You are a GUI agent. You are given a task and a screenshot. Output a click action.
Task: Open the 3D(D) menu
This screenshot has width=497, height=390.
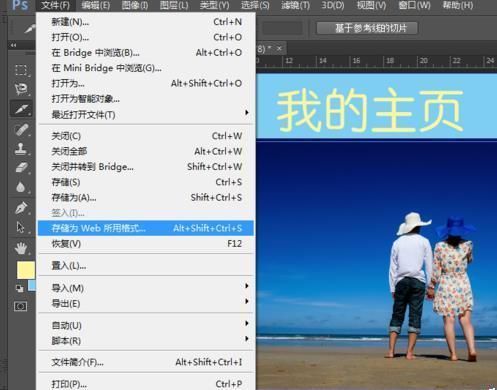pos(333,5)
